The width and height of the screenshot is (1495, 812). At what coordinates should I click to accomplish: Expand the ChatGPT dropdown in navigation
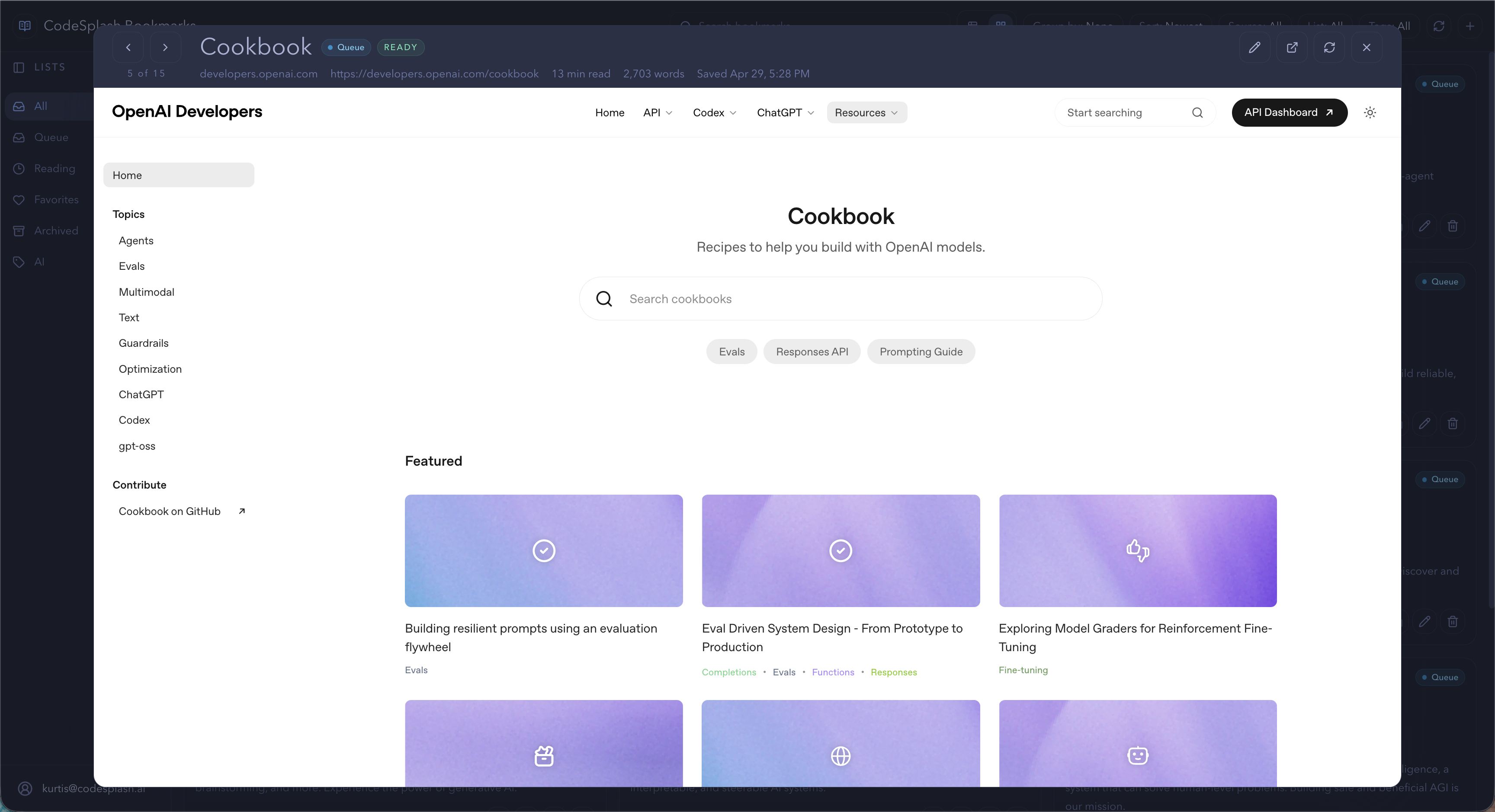tap(785, 112)
